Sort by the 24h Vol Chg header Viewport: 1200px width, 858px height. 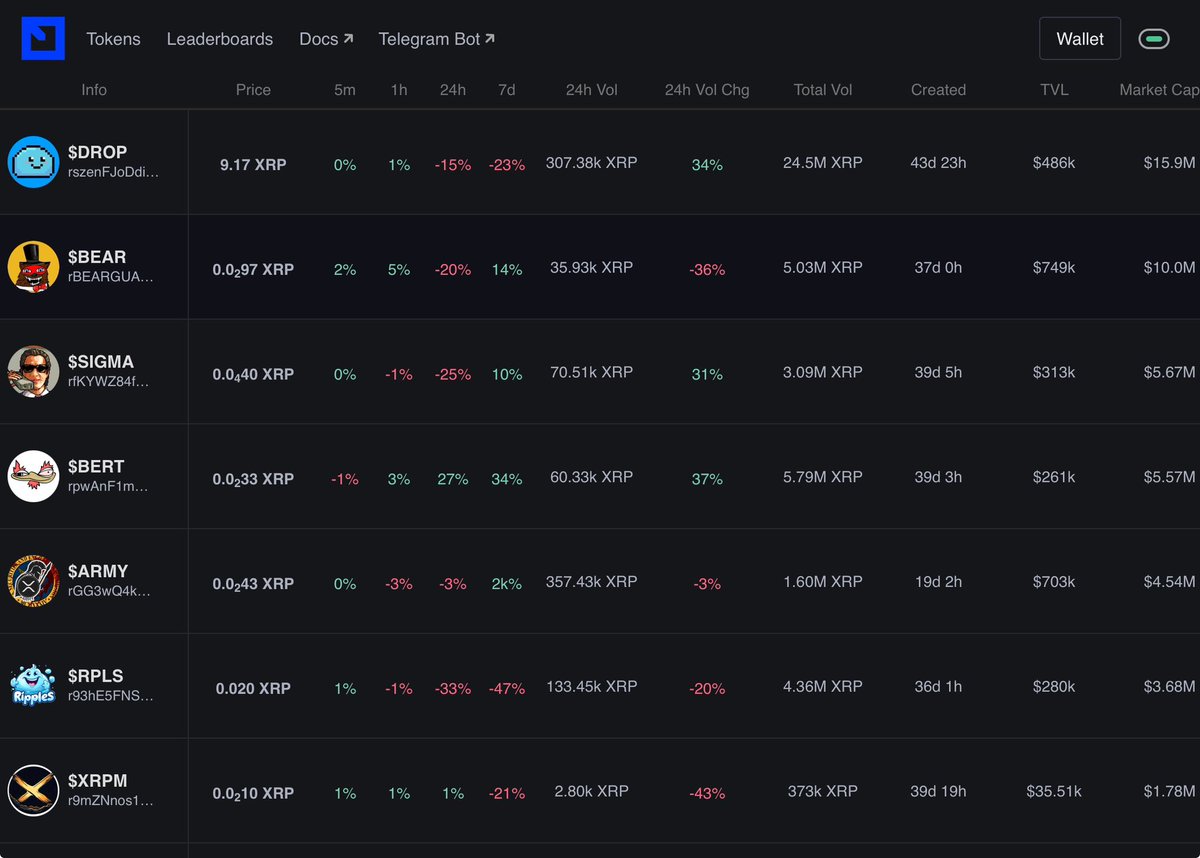pos(707,90)
